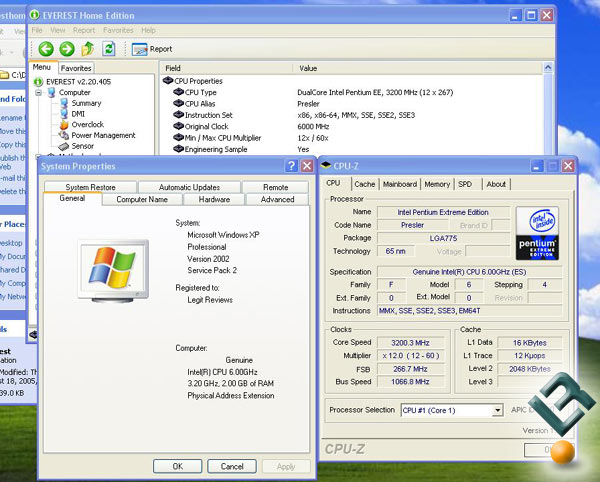Screen dimensions: 600x482
Task: Open Sensor item in EVEREST tree
Action: pos(82,146)
